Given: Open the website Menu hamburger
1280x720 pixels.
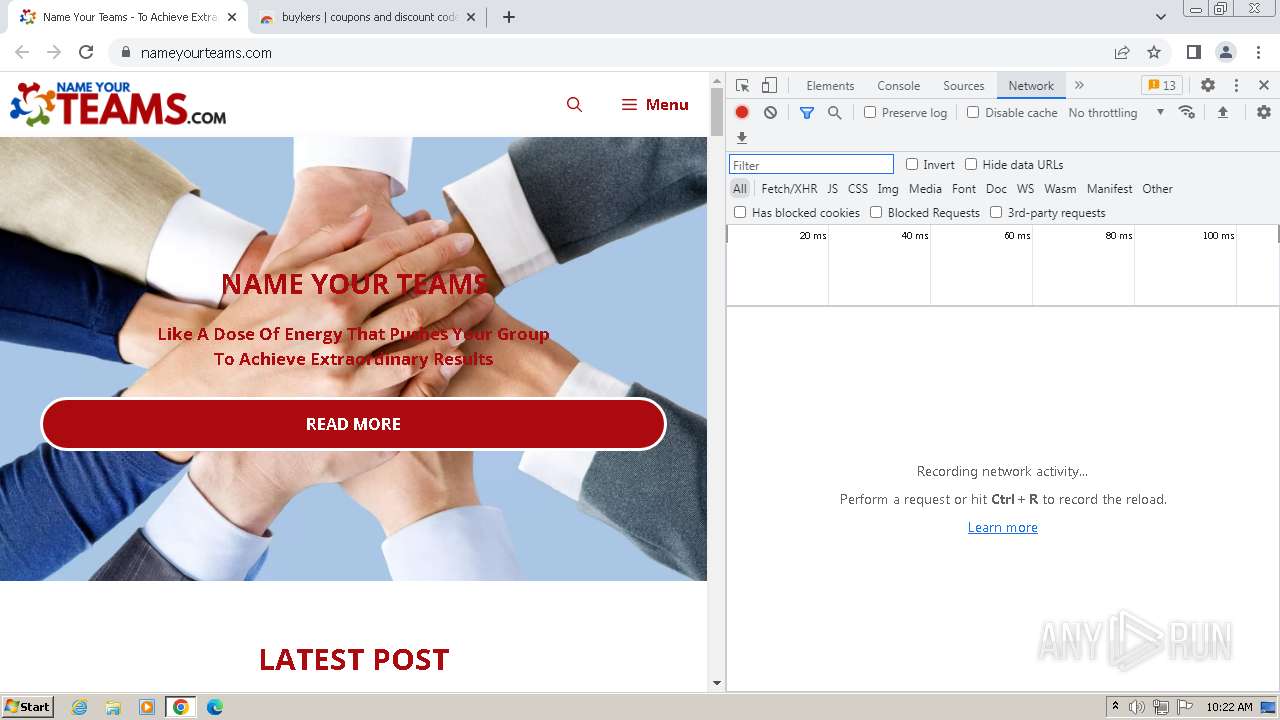Looking at the screenshot, I should pos(655,104).
